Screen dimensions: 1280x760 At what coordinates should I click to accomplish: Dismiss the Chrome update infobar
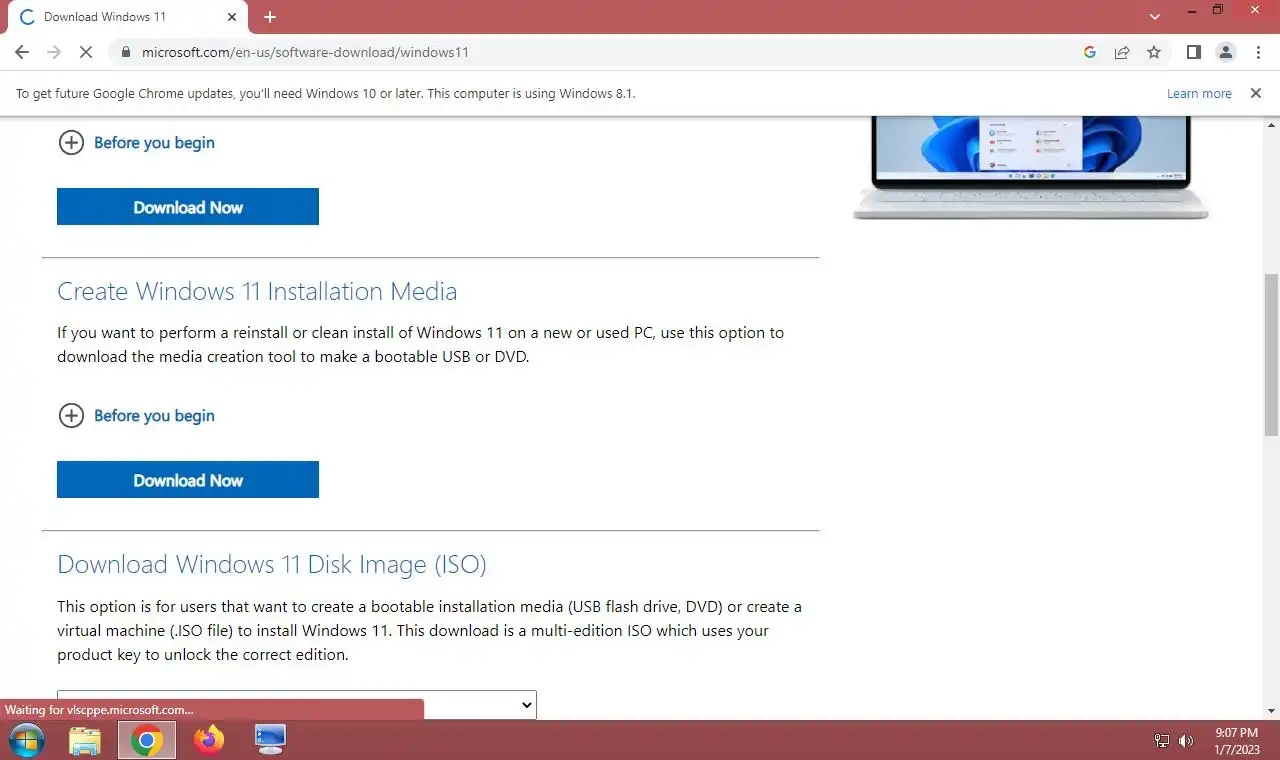[x=1255, y=93]
